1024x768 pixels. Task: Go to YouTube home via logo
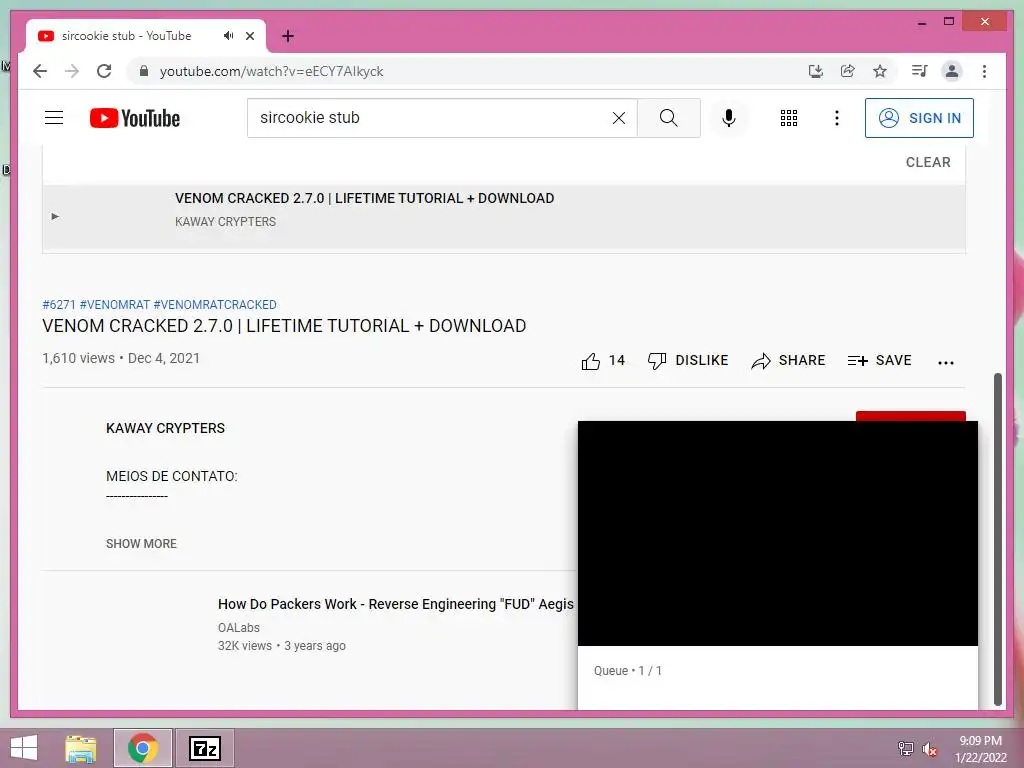coord(135,118)
